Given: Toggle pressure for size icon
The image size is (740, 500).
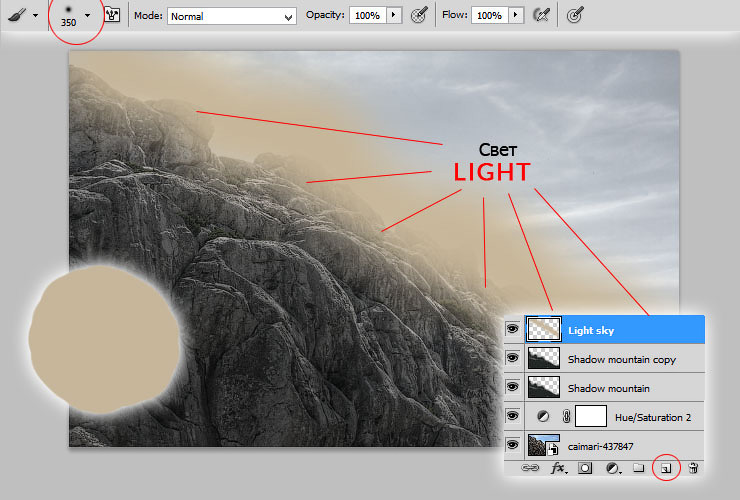Looking at the screenshot, I should click(x=575, y=15).
